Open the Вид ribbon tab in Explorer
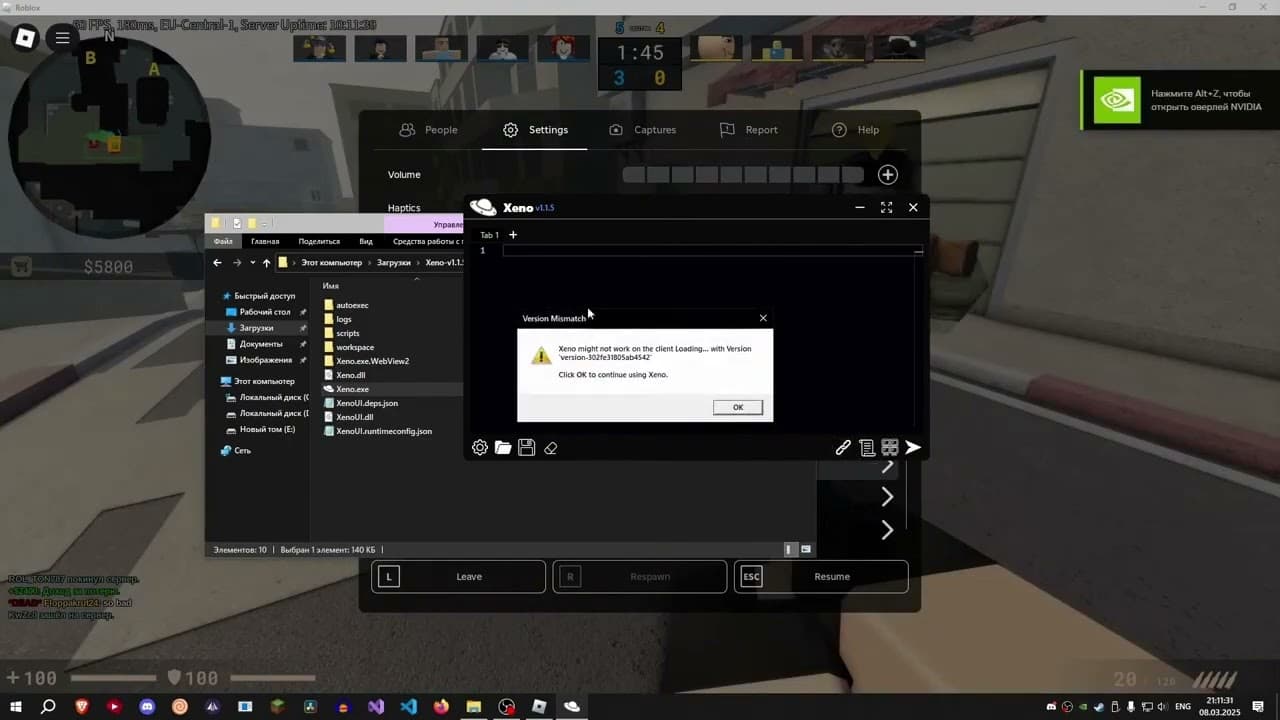This screenshot has height=720, width=1280. [366, 241]
